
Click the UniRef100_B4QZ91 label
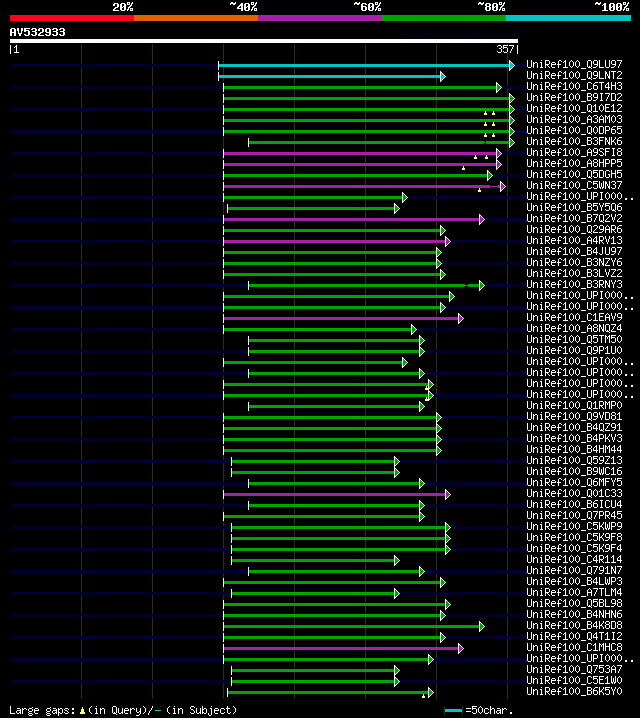(x=574, y=427)
